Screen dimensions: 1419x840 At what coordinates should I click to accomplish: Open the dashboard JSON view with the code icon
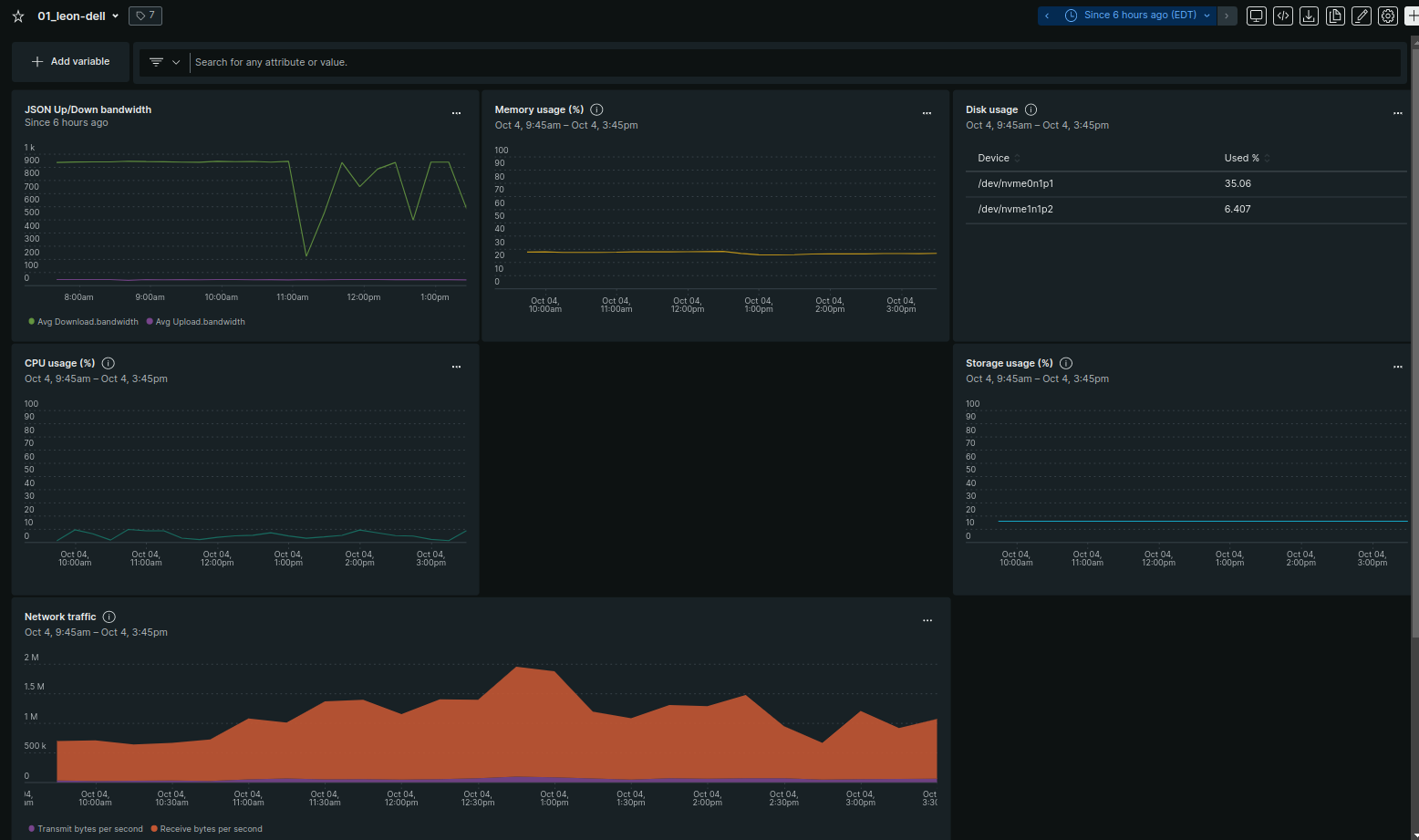tap(1282, 16)
